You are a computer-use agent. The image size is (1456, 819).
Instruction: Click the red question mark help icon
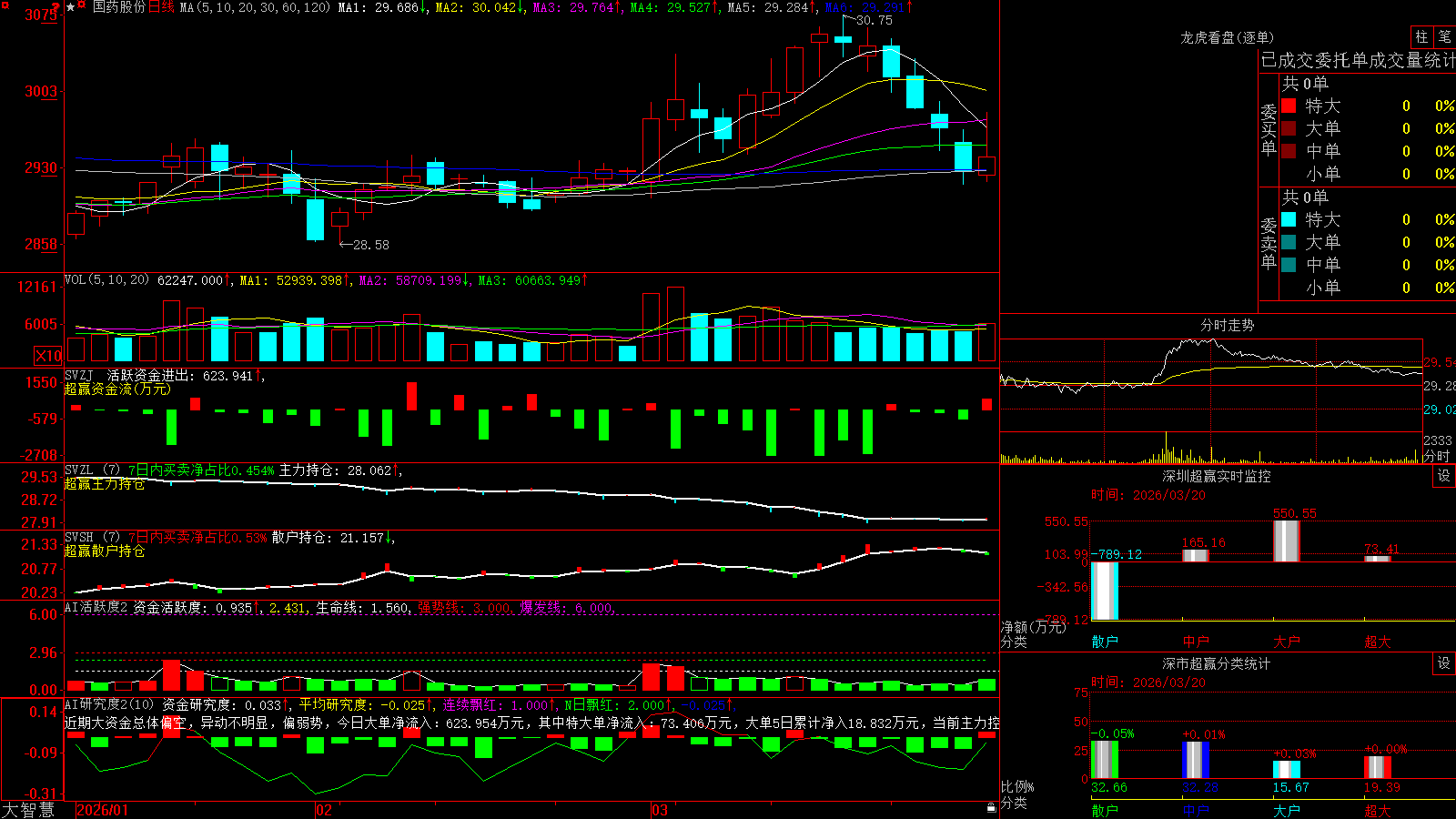[x=56, y=7]
